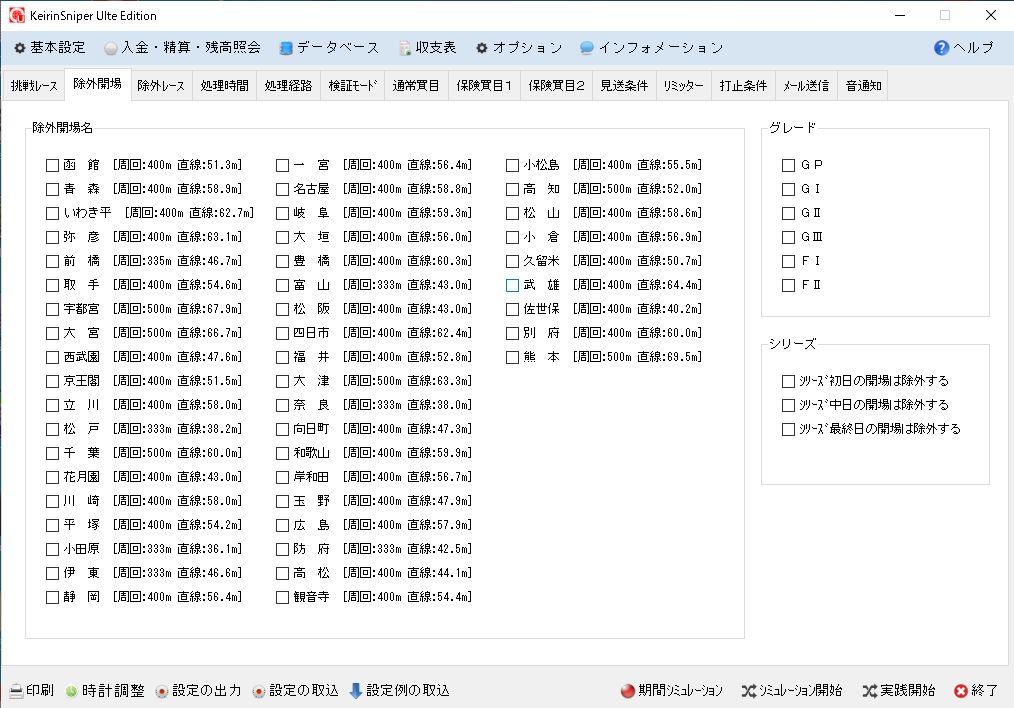Viewport: 1014px width, 708px height.
Task: Toggle the 奈良 venue checkbox
Action: [x=283, y=405]
